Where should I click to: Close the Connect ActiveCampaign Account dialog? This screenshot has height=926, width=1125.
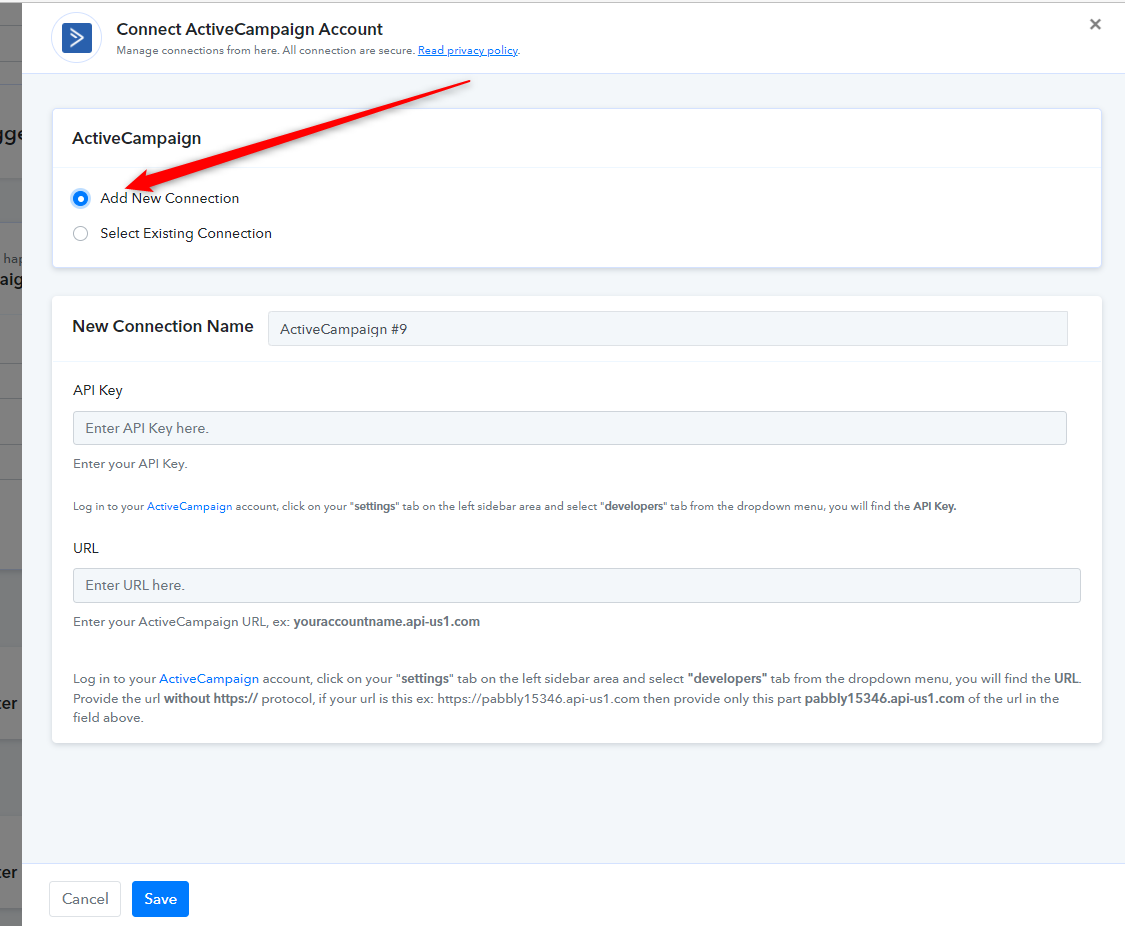coord(1095,24)
